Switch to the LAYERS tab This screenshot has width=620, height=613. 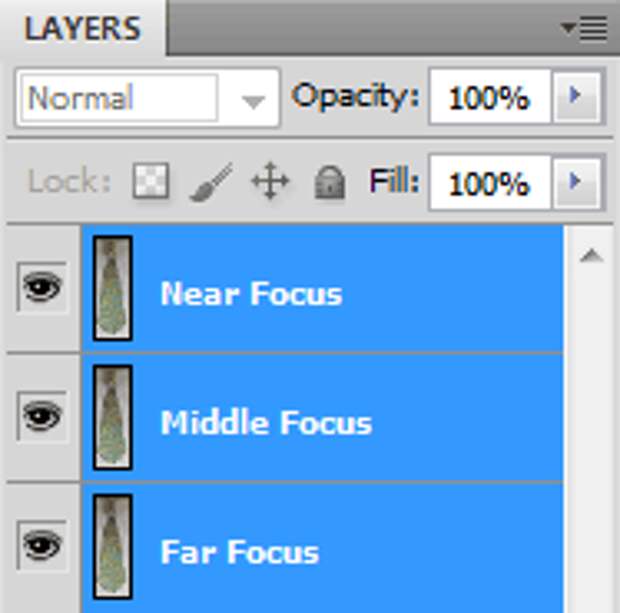[x=82, y=28]
